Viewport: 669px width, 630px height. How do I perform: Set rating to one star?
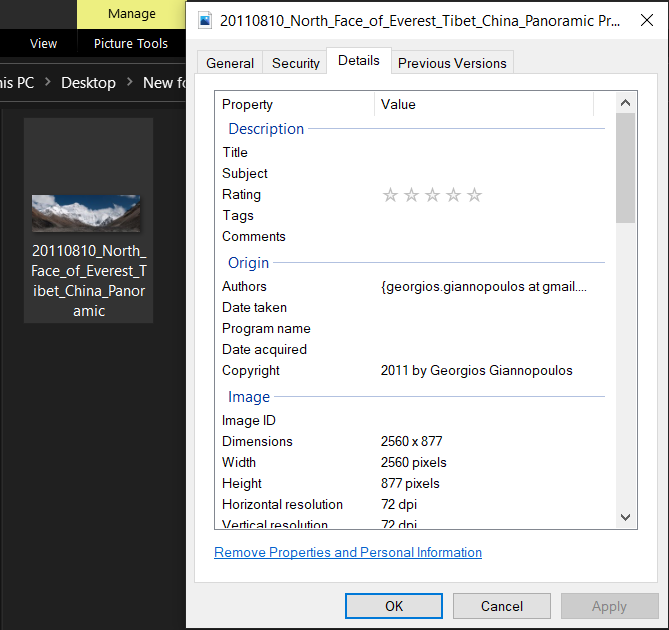pyautogui.click(x=390, y=195)
